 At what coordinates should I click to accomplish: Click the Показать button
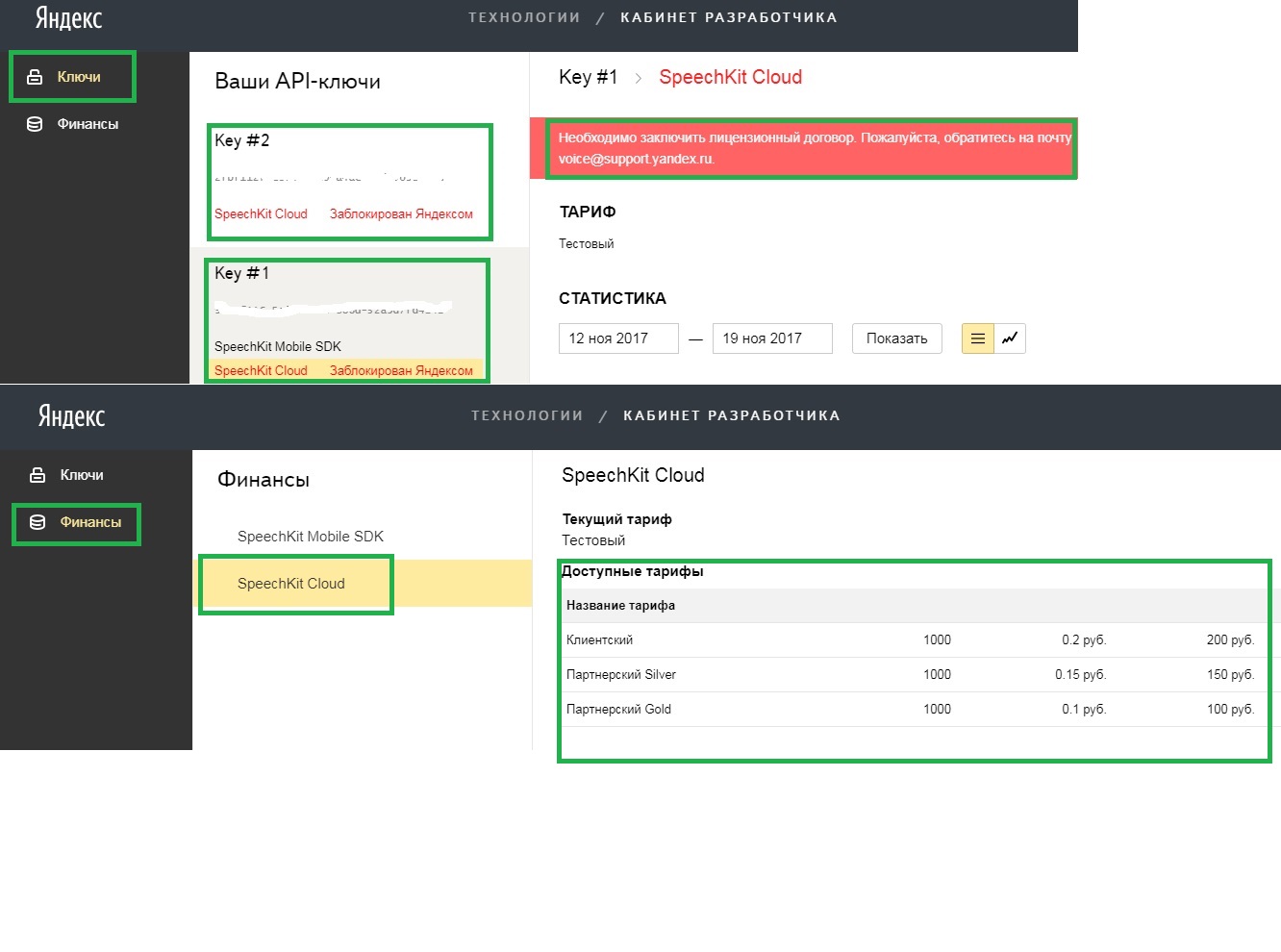[896, 338]
